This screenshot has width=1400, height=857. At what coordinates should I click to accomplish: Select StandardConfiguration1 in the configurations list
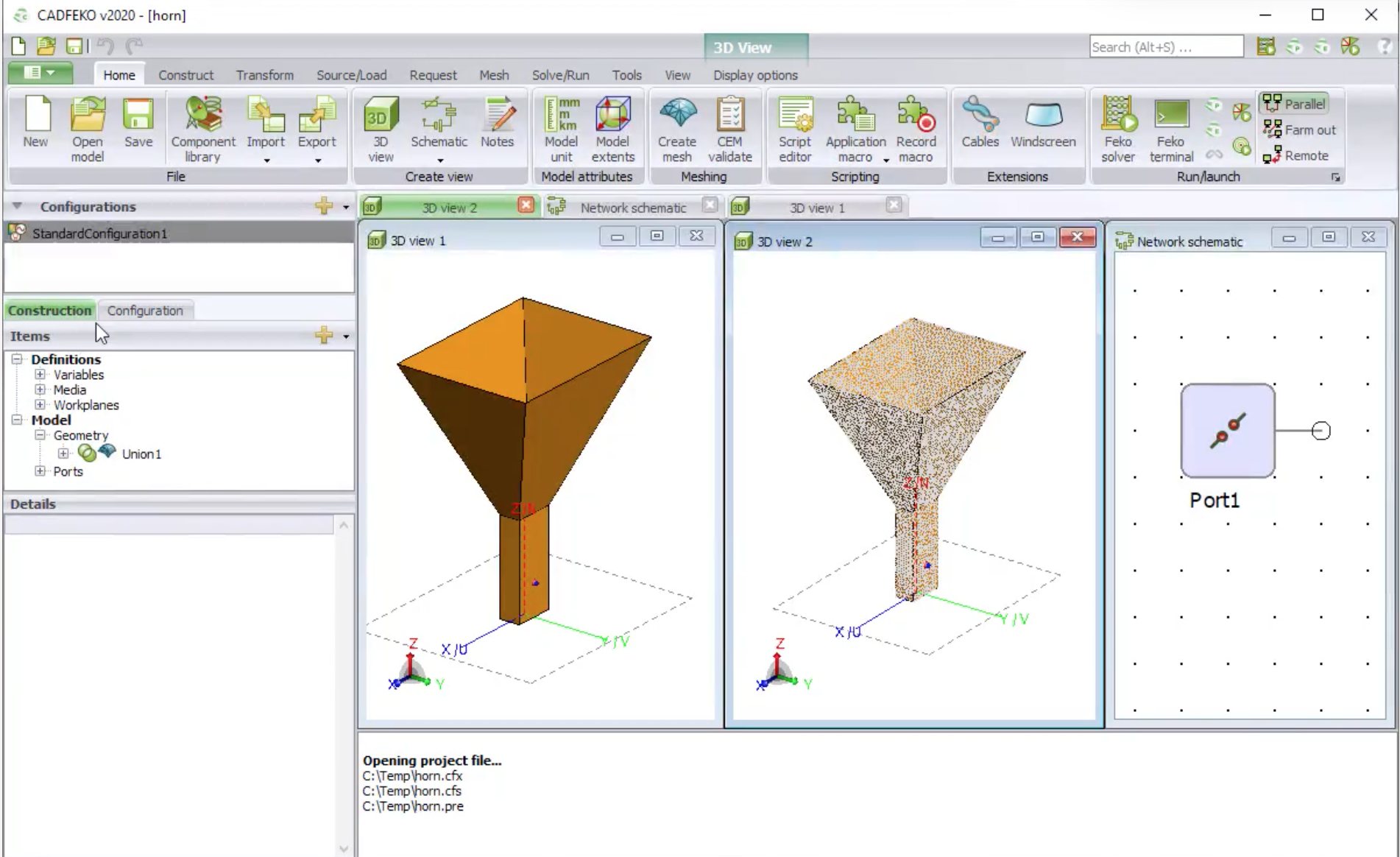[99, 233]
